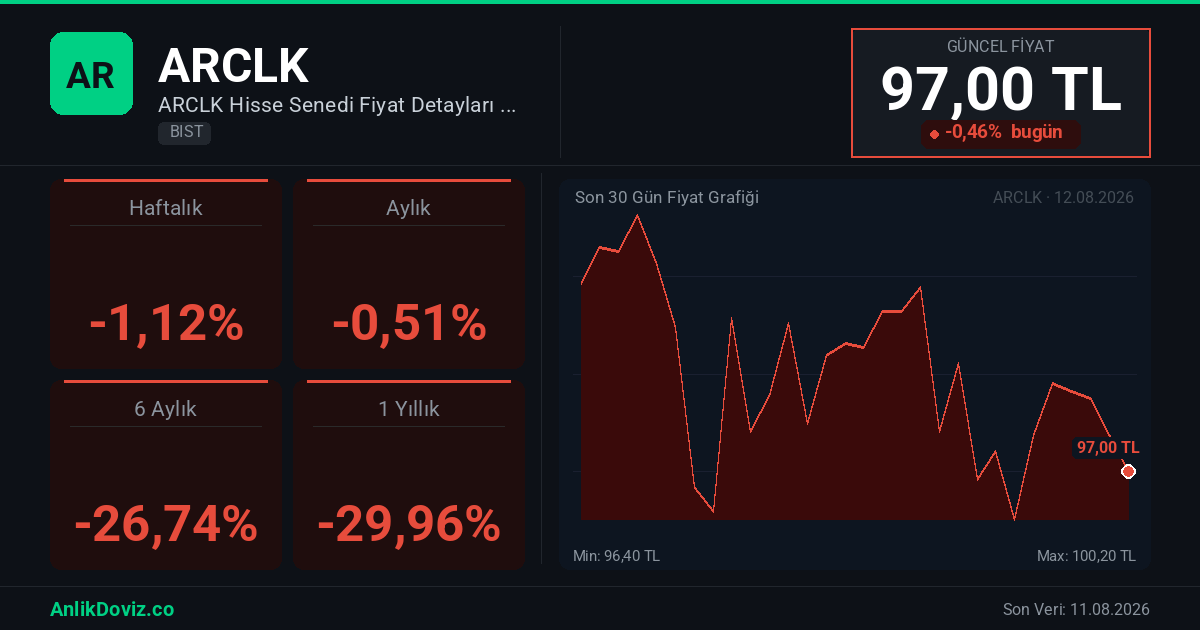Screen dimensions: 1200x630
Task: Click the ARCLK ticker heading
Action: click(x=233, y=66)
